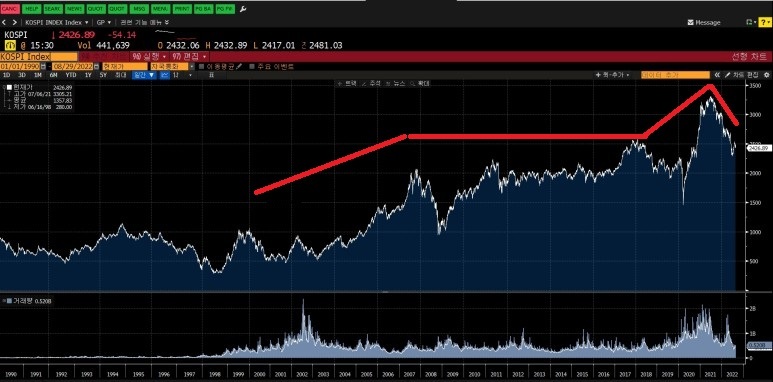
Task: Click the 2426.89 last price axis label
Action: 758,147
